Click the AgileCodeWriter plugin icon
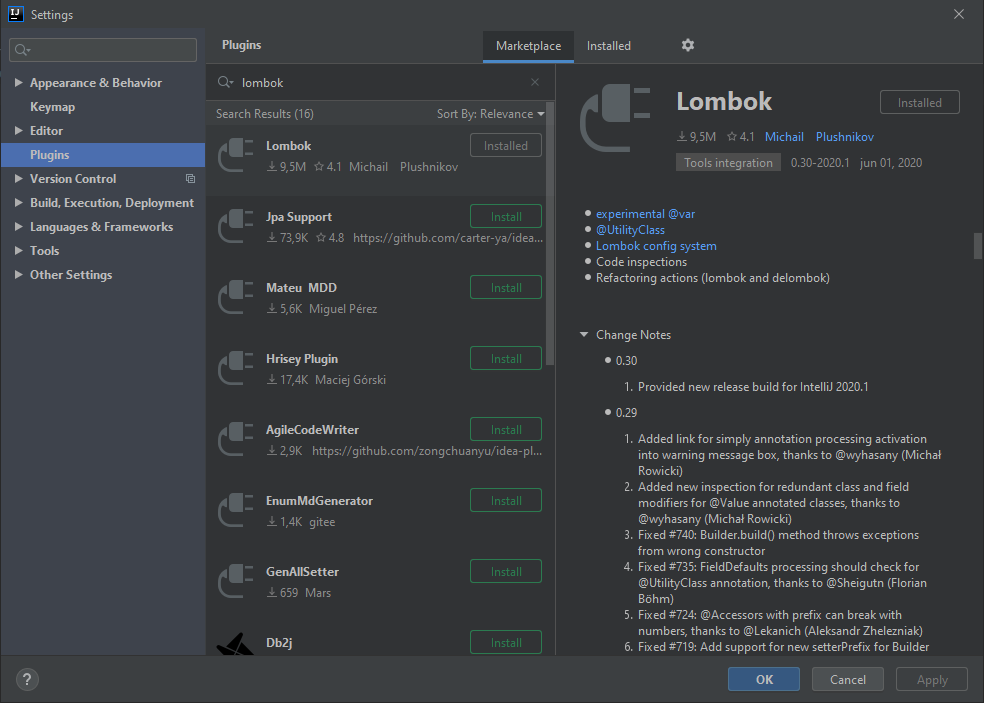 coord(235,439)
